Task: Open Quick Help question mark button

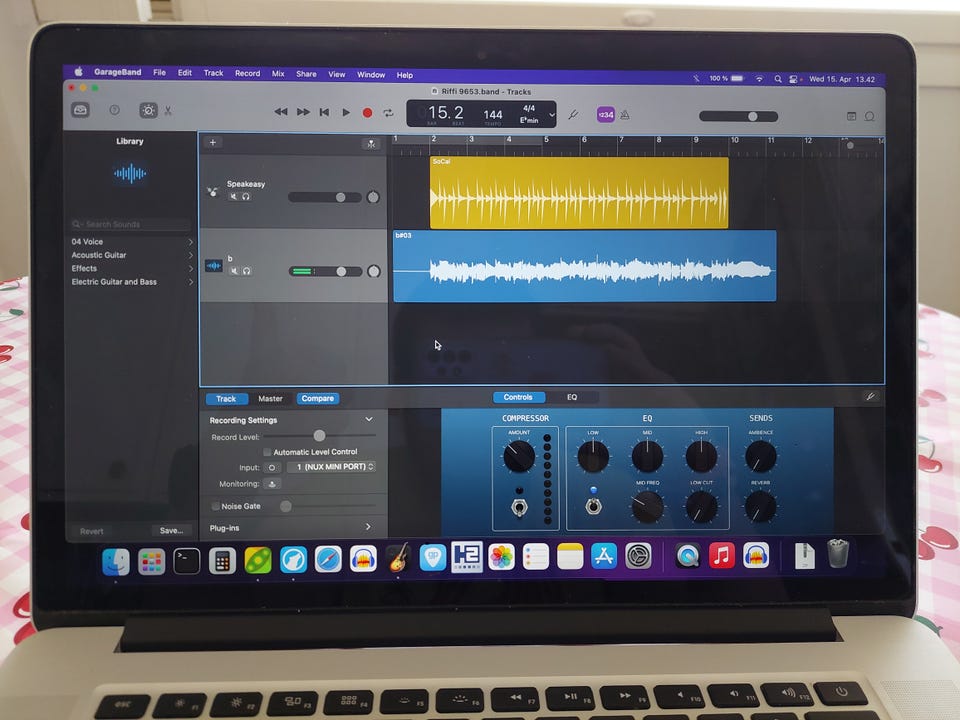Action: pyautogui.click(x=114, y=110)
